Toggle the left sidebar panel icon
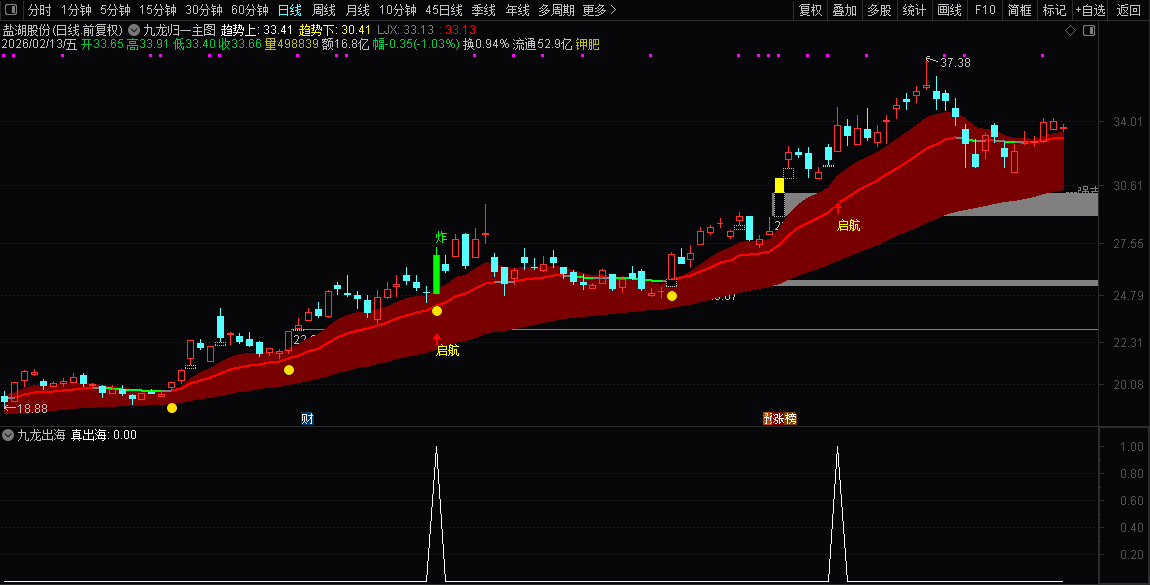This screenshot has height=585, width=1150. pos(10,10)
